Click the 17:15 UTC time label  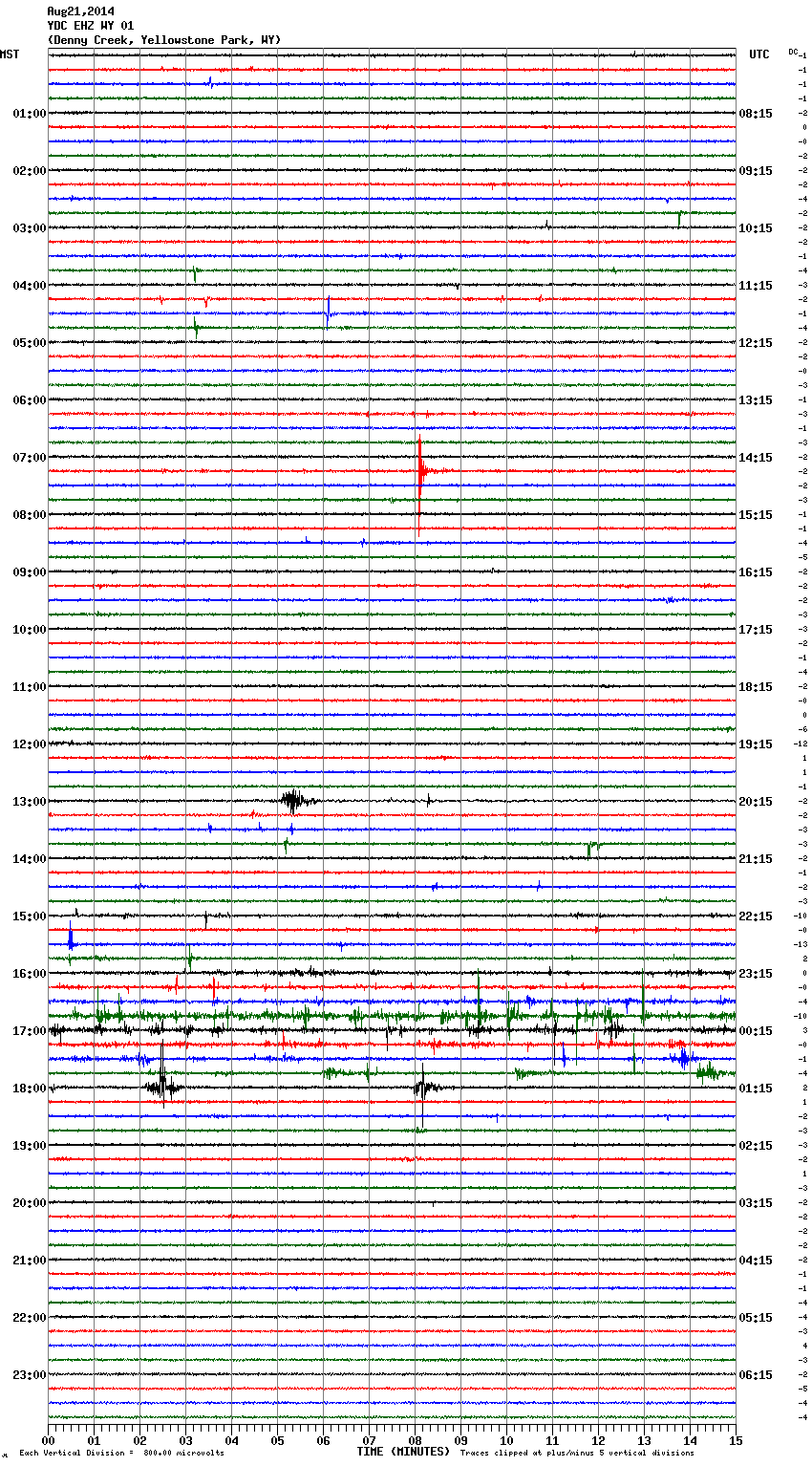(x=756, y=630)
